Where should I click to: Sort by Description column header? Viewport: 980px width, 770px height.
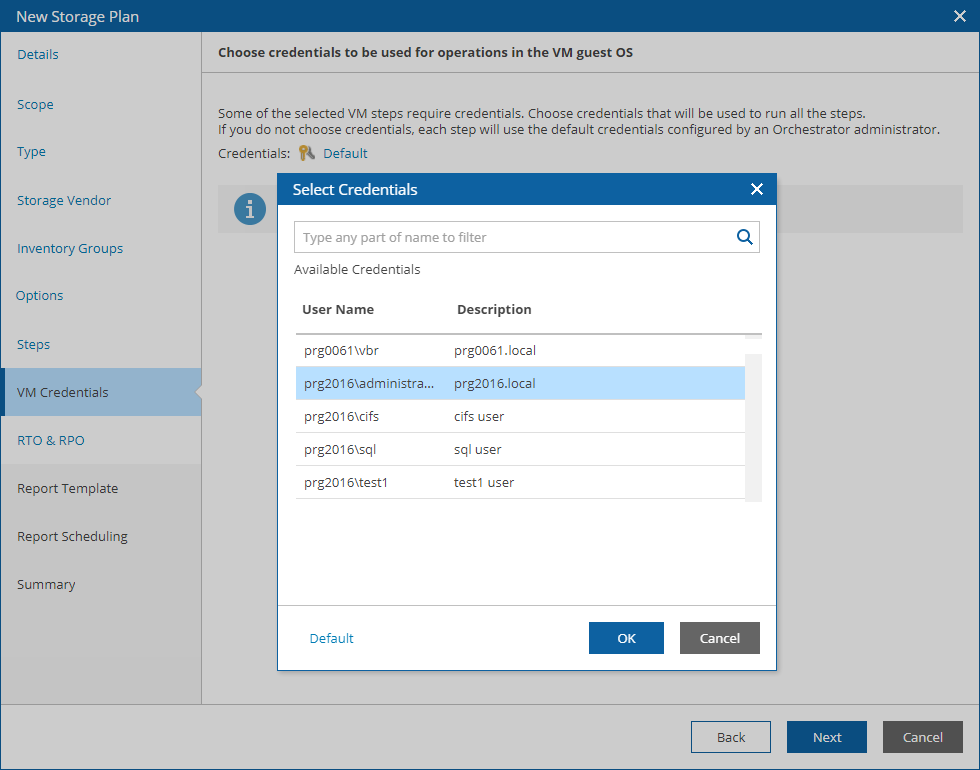click(494, 309)
